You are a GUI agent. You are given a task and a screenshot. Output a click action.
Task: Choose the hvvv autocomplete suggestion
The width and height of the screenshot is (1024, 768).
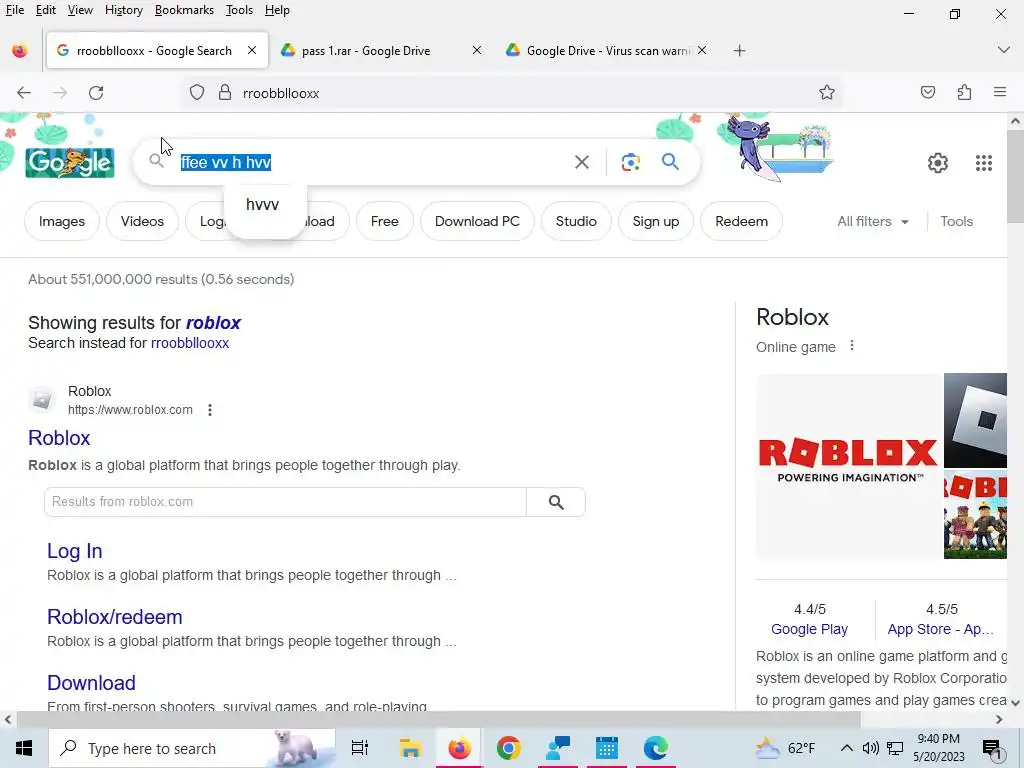[x=263, y=204]
